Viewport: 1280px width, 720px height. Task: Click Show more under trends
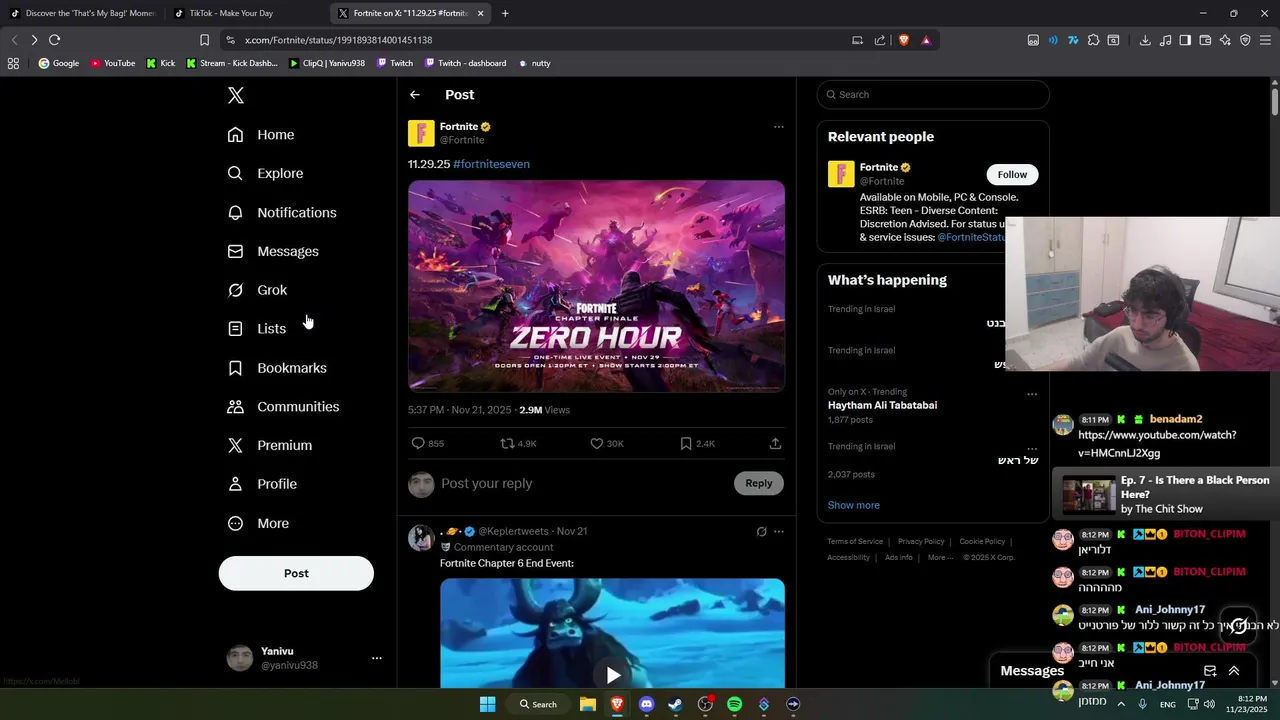point(854,505)
